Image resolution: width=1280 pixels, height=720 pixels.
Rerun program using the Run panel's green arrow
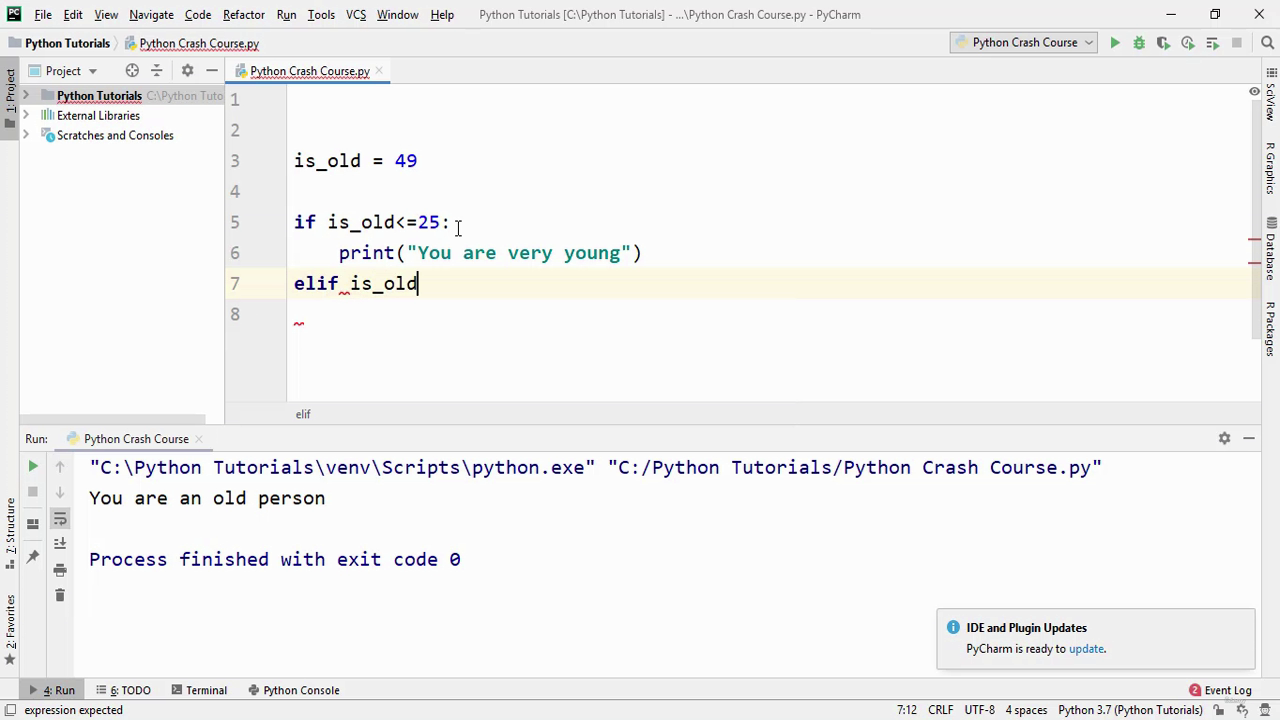pyautogui.click(x=33, y=466)
